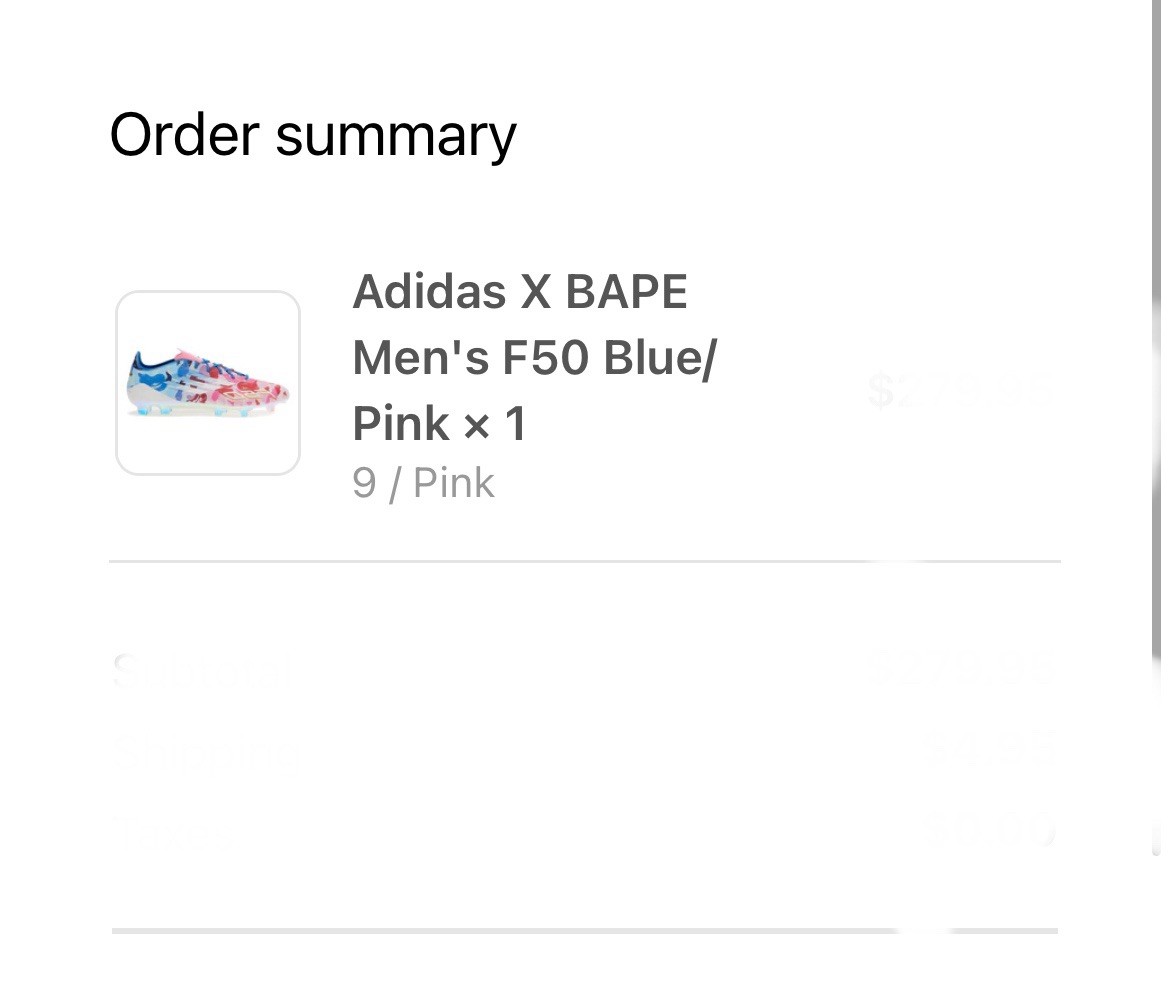The height and width of the screenshot is (983, 1170).
Task: Select the "Blue/" color text in title
Action: 661,358
